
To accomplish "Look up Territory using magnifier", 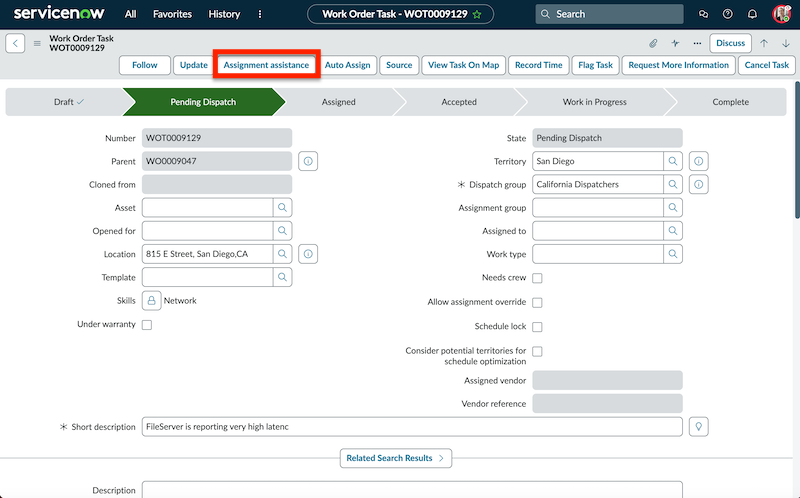I will click(x=673, y=161).
